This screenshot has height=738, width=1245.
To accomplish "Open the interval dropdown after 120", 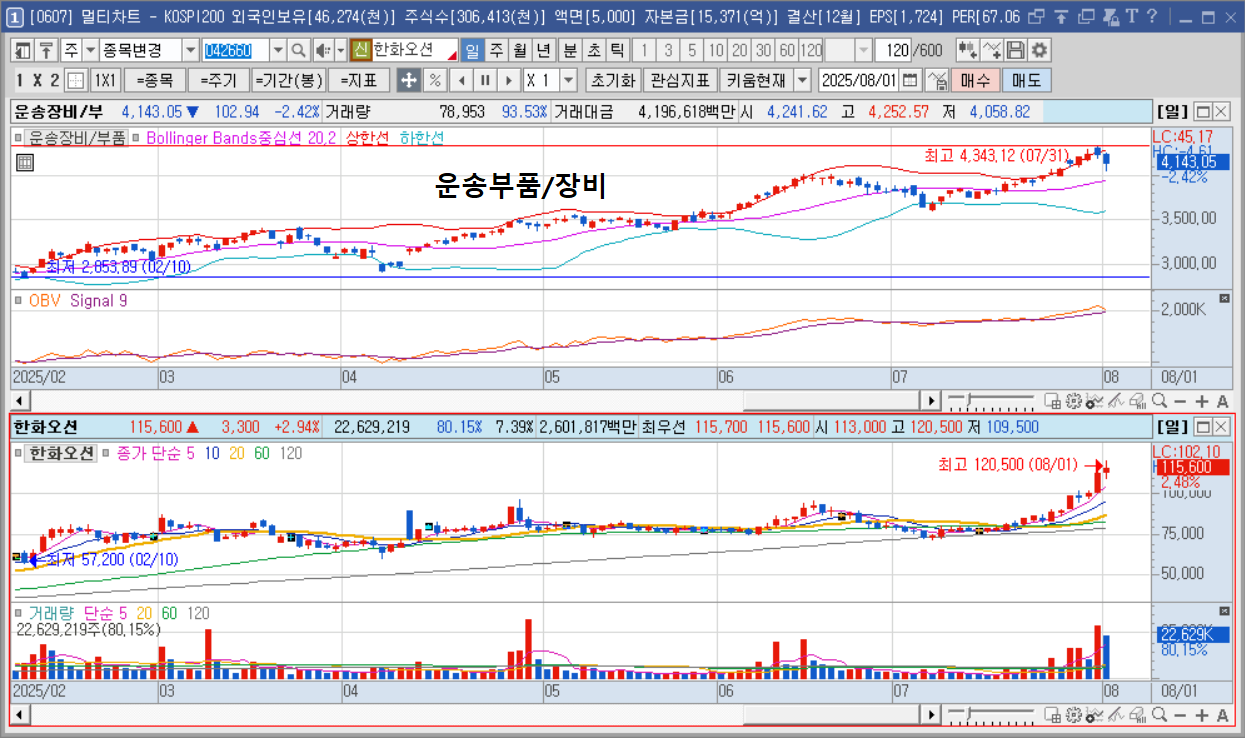I will tap(863, 50).
